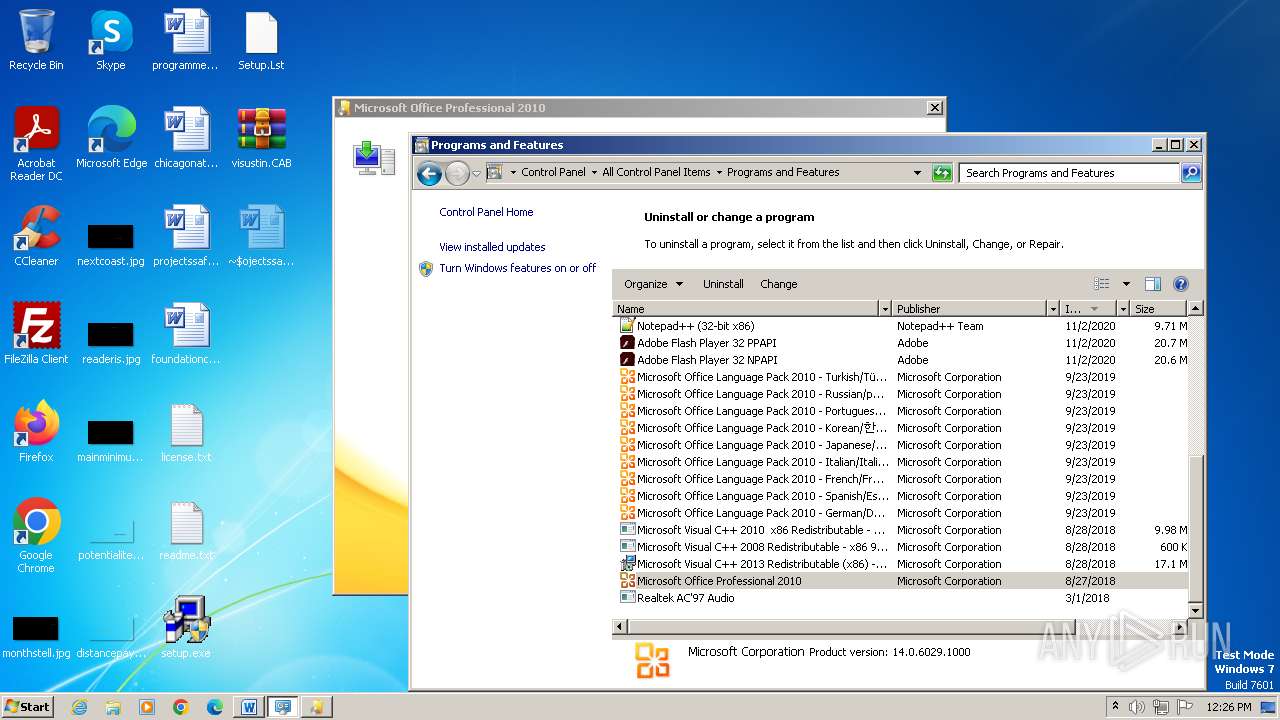Image resolution: width=1280 pixels, height=720 pixels.
Task: Show hidden tray icons arrow
Action: [1115, 707]
